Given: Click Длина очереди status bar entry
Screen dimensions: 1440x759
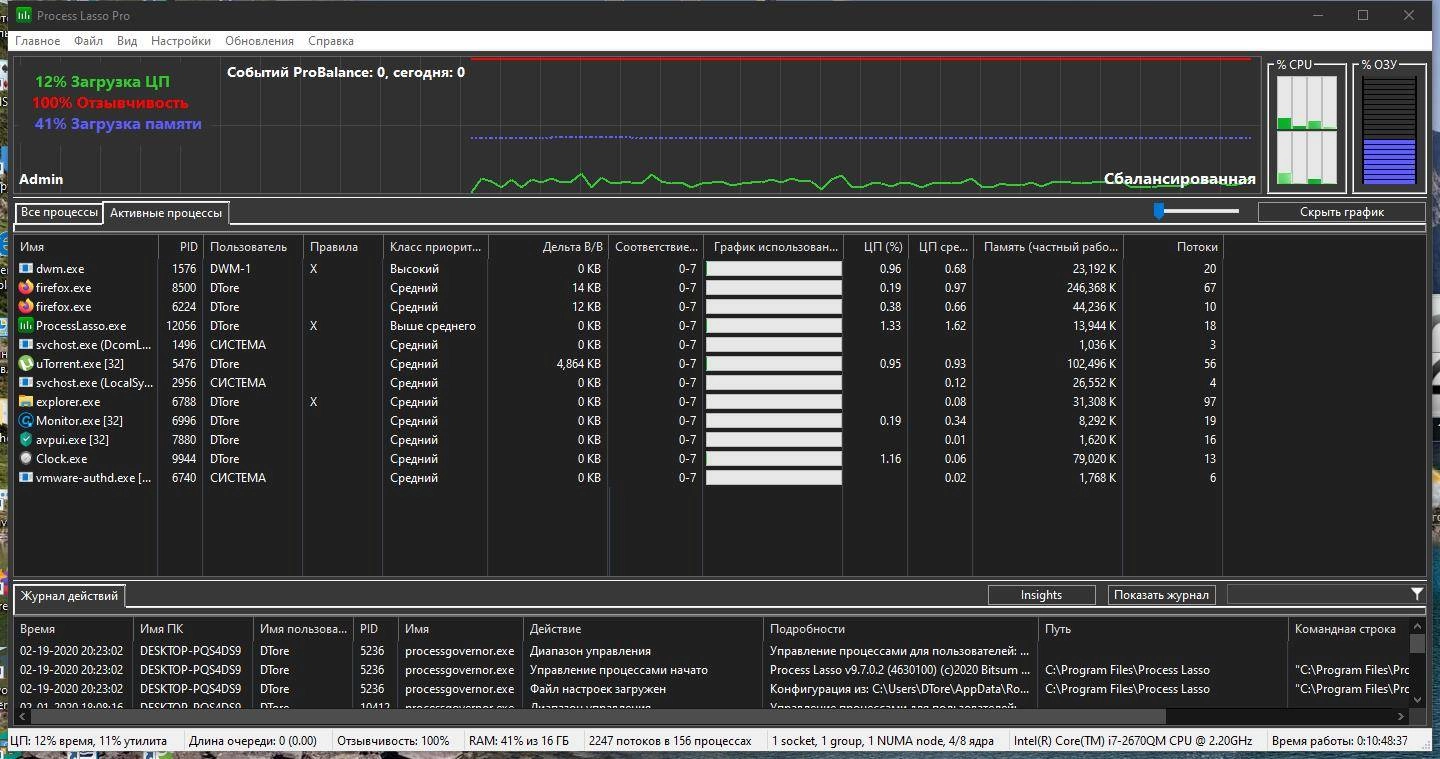Looking at the screenshot, I should [253, 741].
